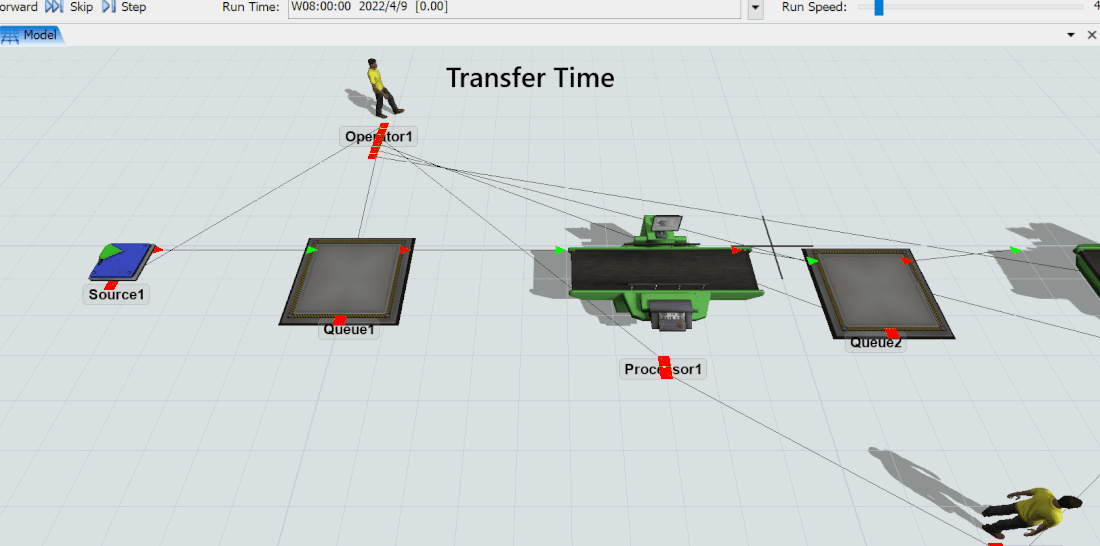
Task: Select the Source1 object
Action: (120, 262)
